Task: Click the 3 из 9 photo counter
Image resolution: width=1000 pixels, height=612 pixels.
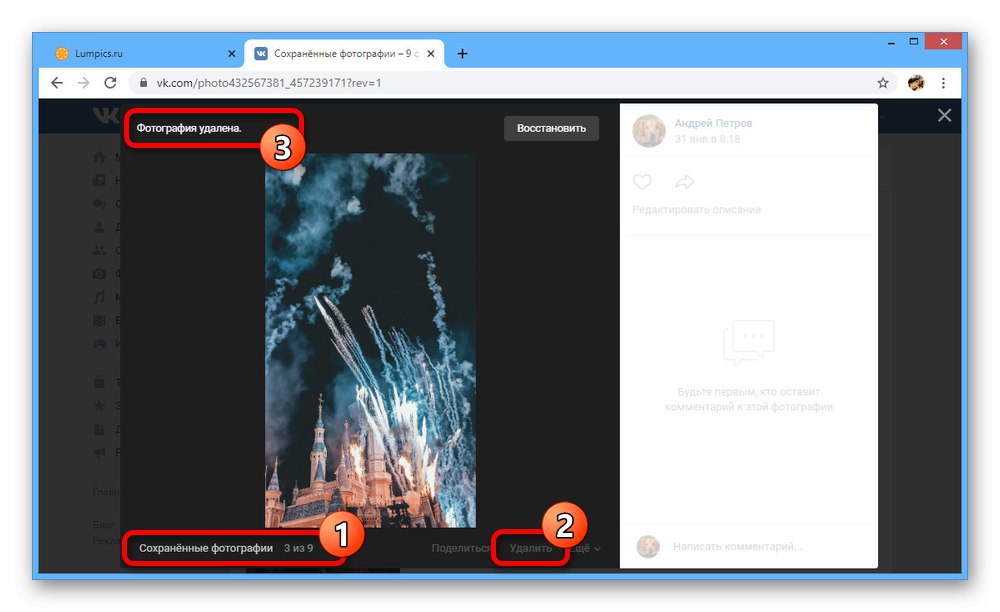Action: coord(298,548)
